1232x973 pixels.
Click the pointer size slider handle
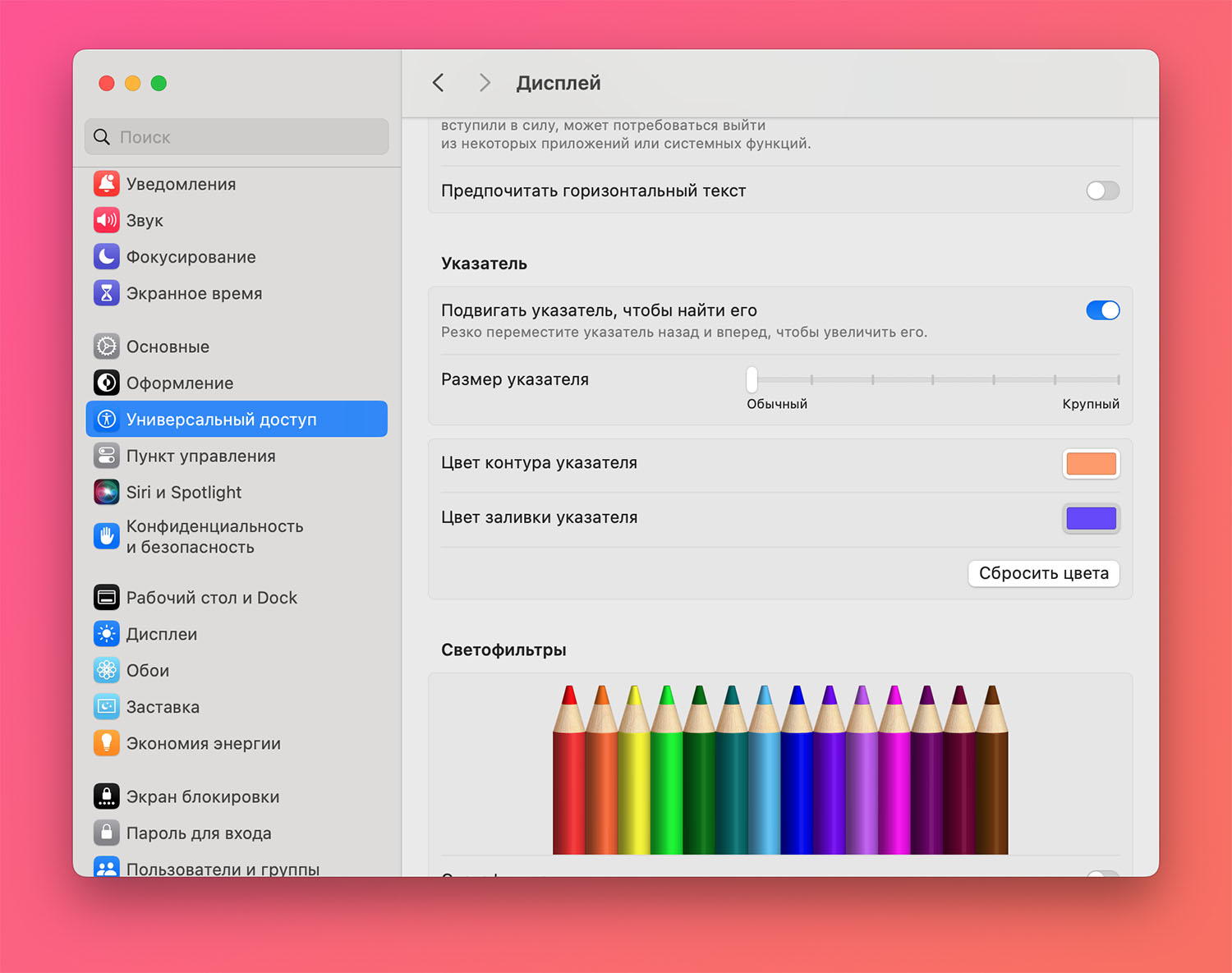click(x=752, y=379)
